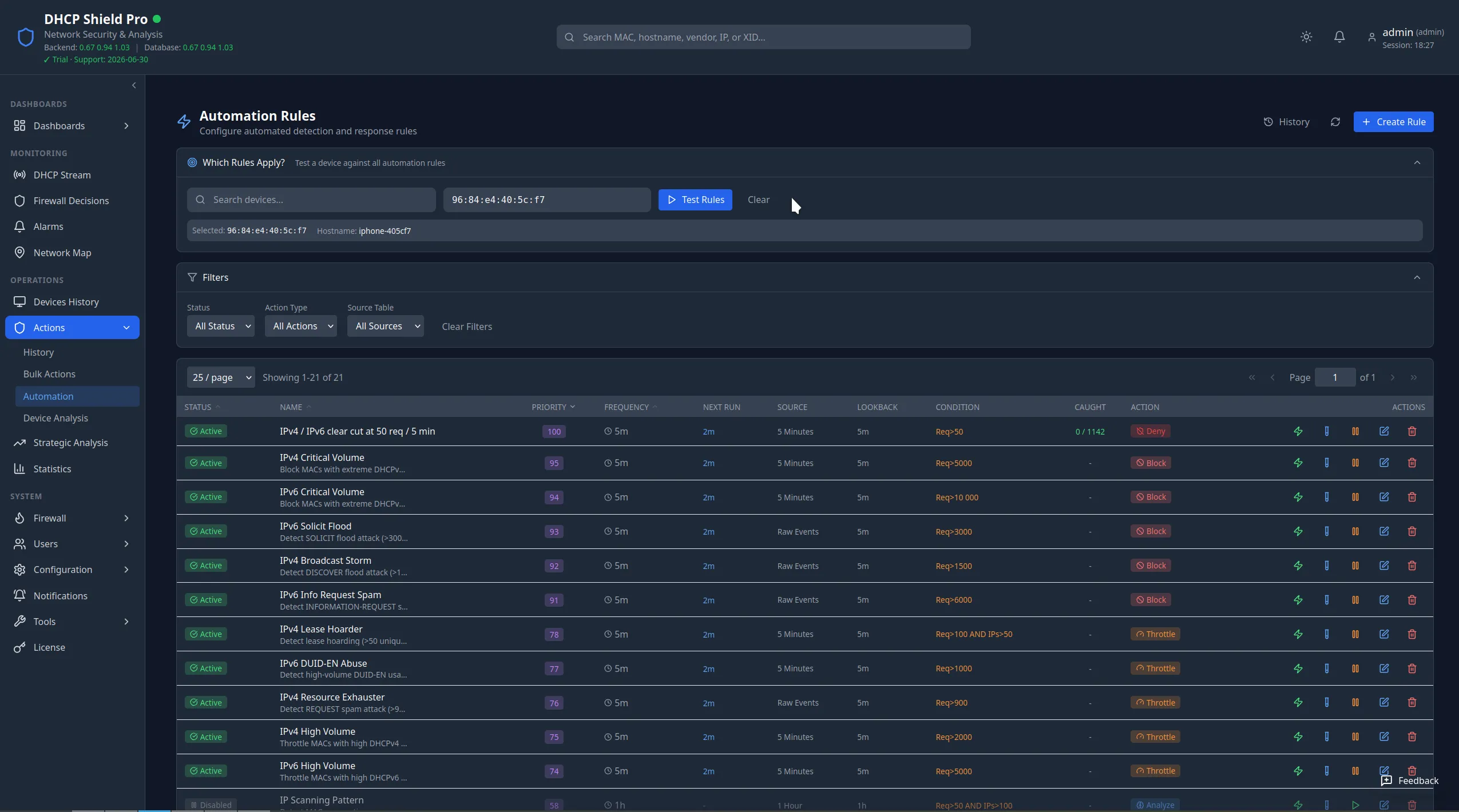Open Statistics page
Image resolution: width=1459 pixels, height=812 pixels.
(72, 469)
